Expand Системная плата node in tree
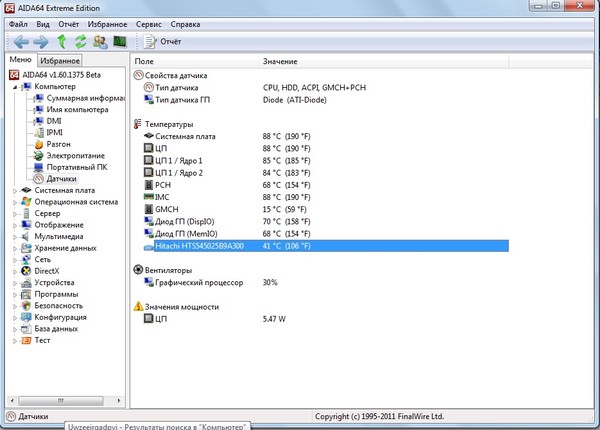600x430 pixels. [15, 191]
